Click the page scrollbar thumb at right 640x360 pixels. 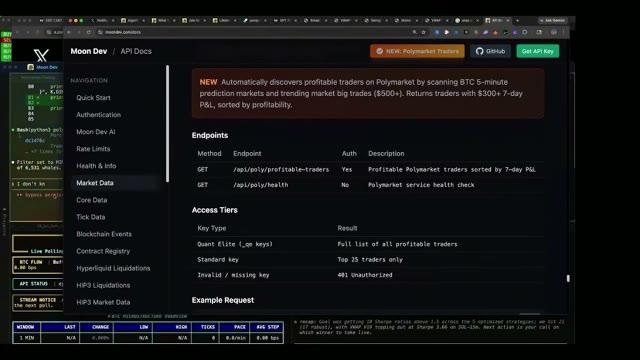[568, 278]
